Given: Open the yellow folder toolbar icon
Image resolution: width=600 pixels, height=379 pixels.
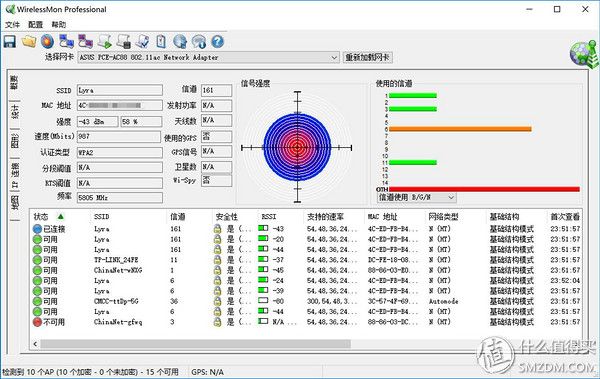Looking at the screenshot, I should [29, 41].
